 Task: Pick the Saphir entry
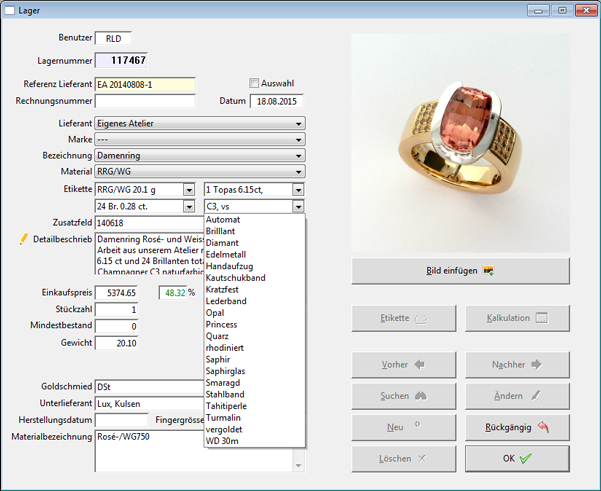(x=255, y=360)
